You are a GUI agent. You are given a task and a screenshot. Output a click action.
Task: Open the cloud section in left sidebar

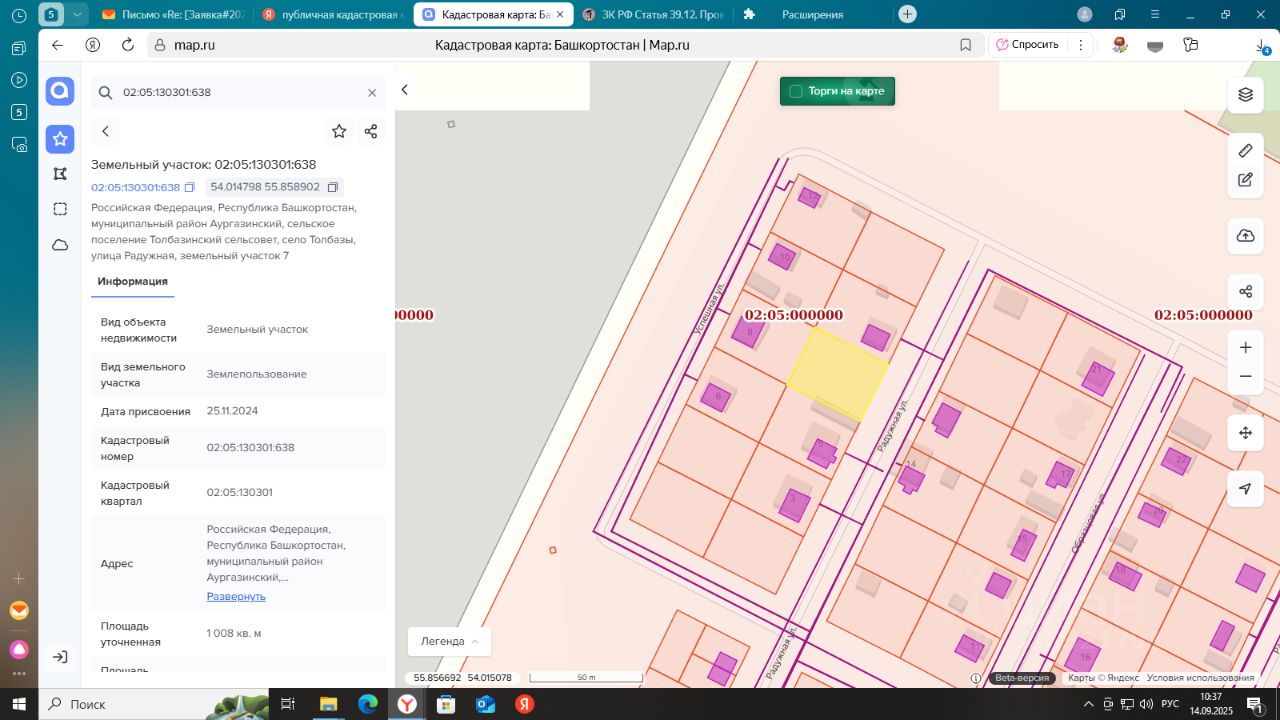tap(60, 245)
